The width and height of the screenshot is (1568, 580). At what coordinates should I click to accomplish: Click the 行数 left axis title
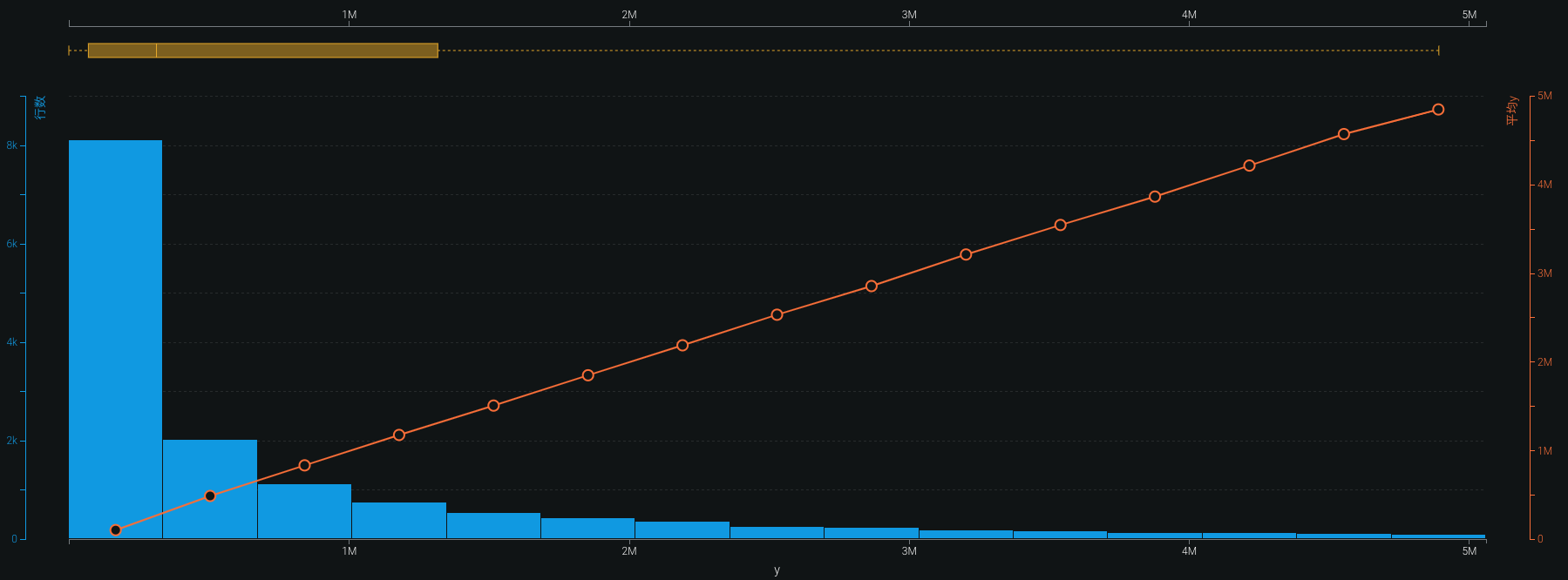pos(41,107)
